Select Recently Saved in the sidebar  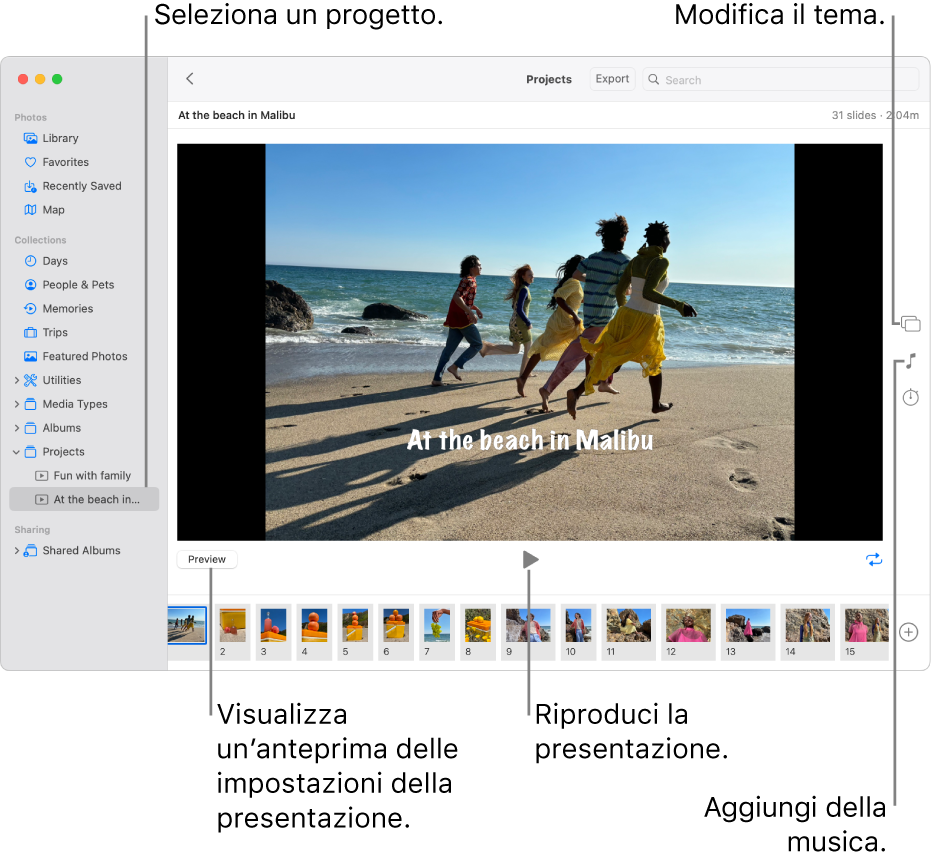82,186
